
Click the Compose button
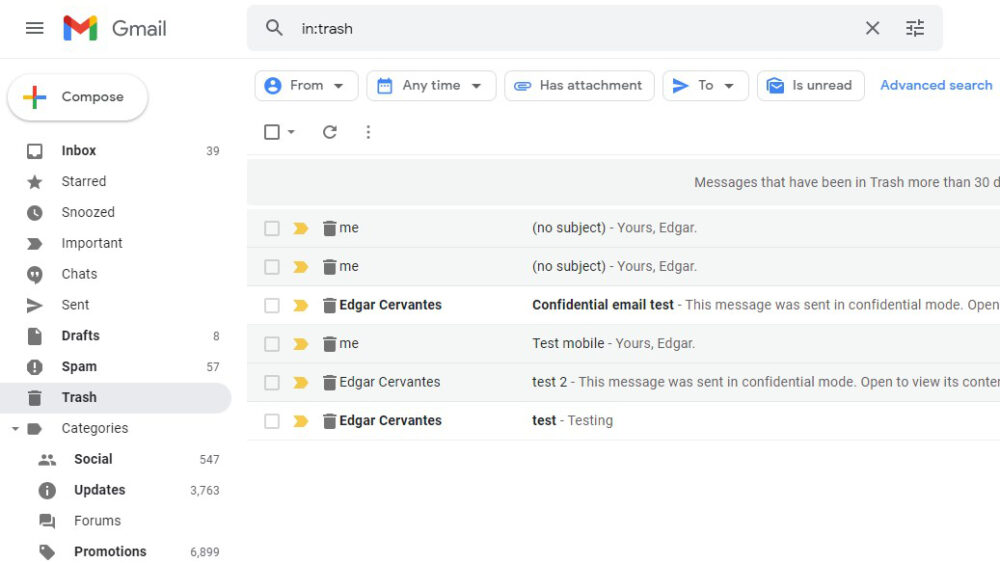pos(78,97)
